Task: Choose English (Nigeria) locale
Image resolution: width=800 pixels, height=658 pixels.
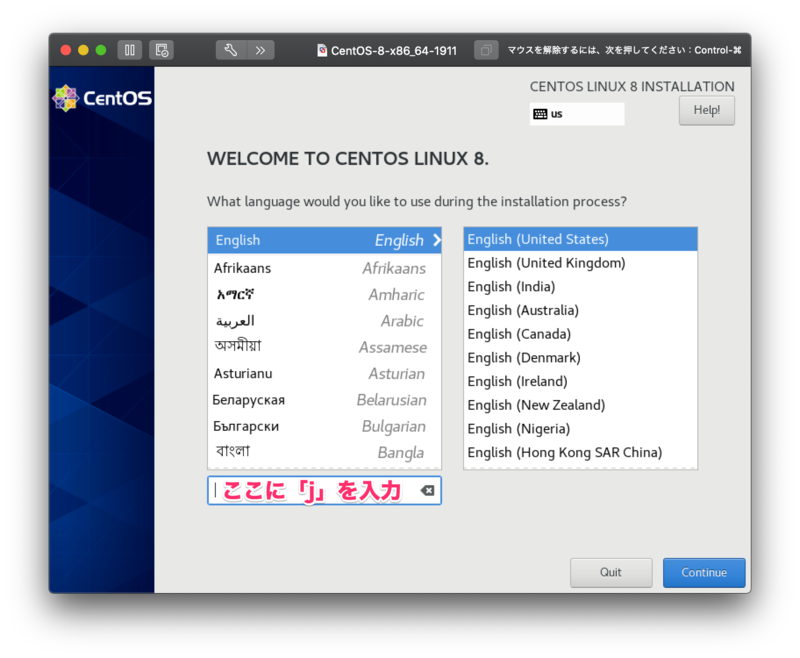Action: [x=580, y=429]
